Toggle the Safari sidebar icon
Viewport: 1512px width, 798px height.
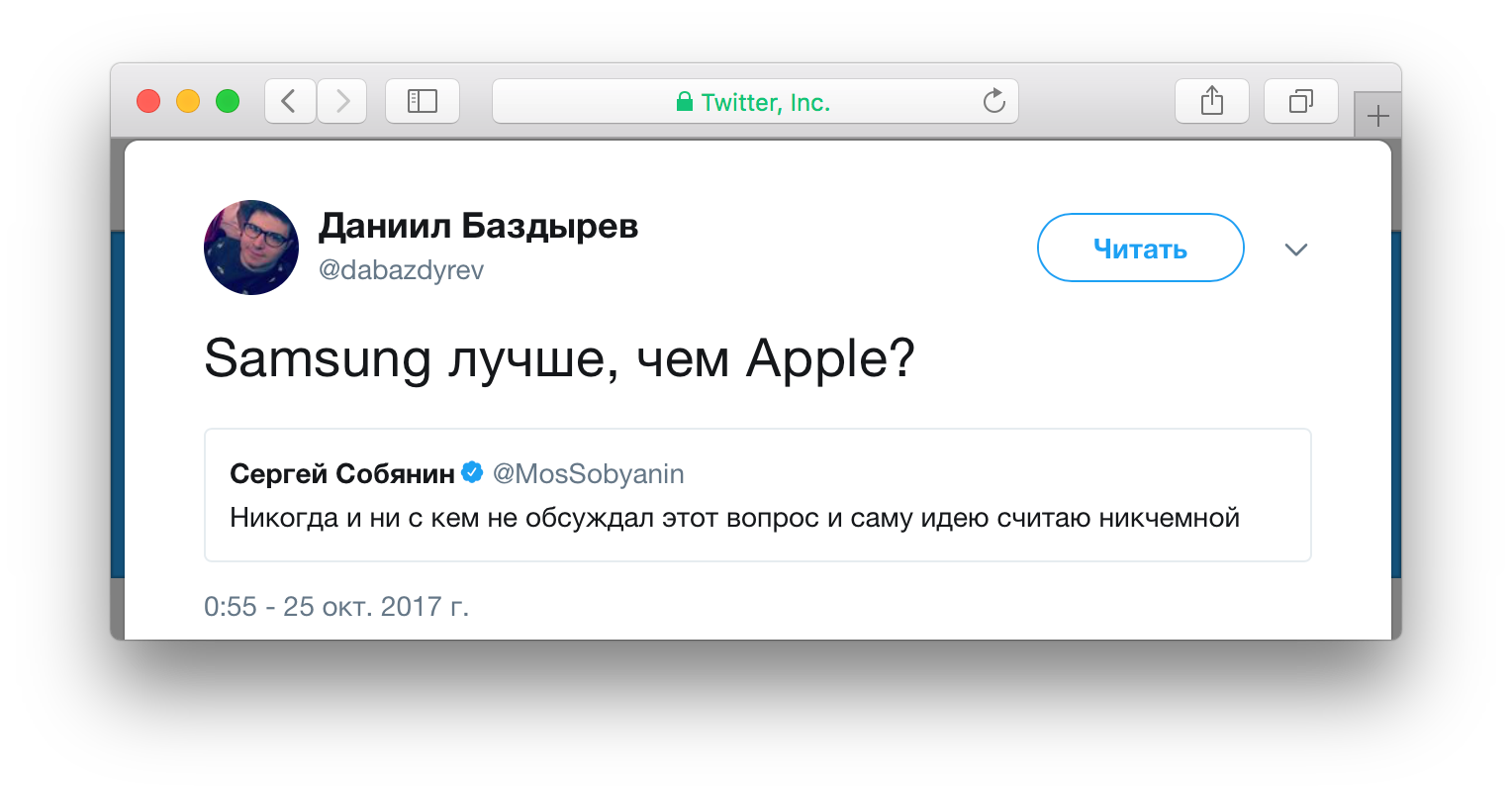click(423, 101)
